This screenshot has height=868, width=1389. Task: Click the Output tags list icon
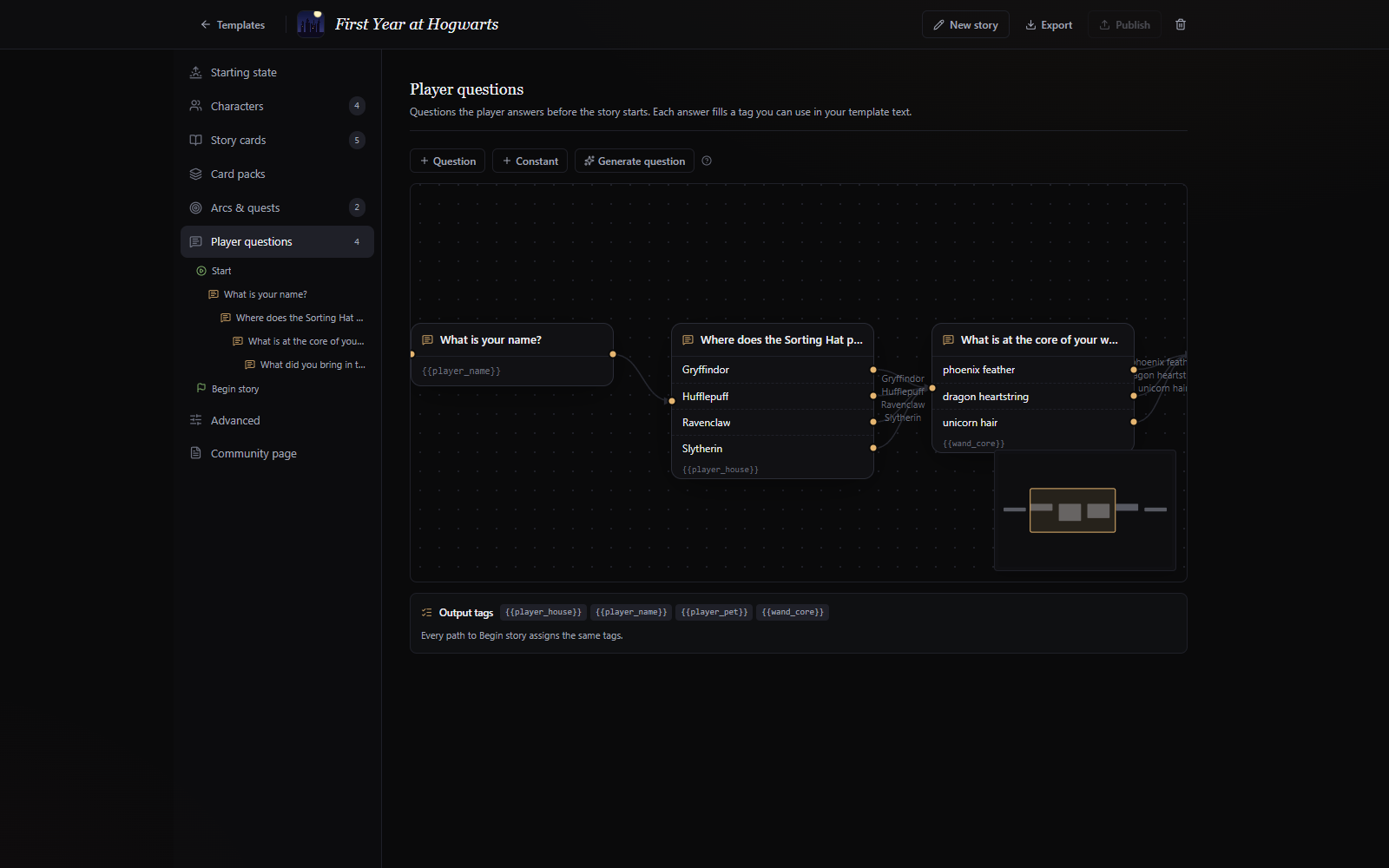click(426, 612)
